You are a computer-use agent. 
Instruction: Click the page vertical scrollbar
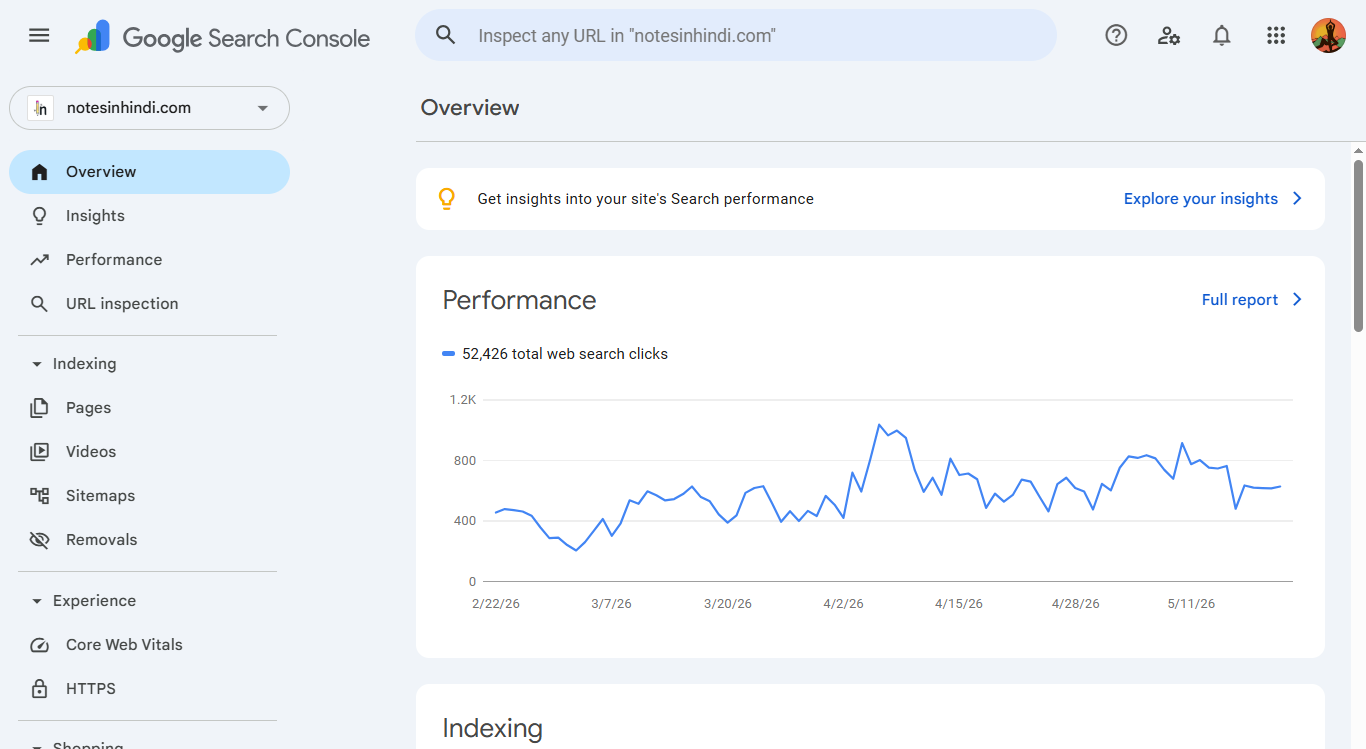1359,245
